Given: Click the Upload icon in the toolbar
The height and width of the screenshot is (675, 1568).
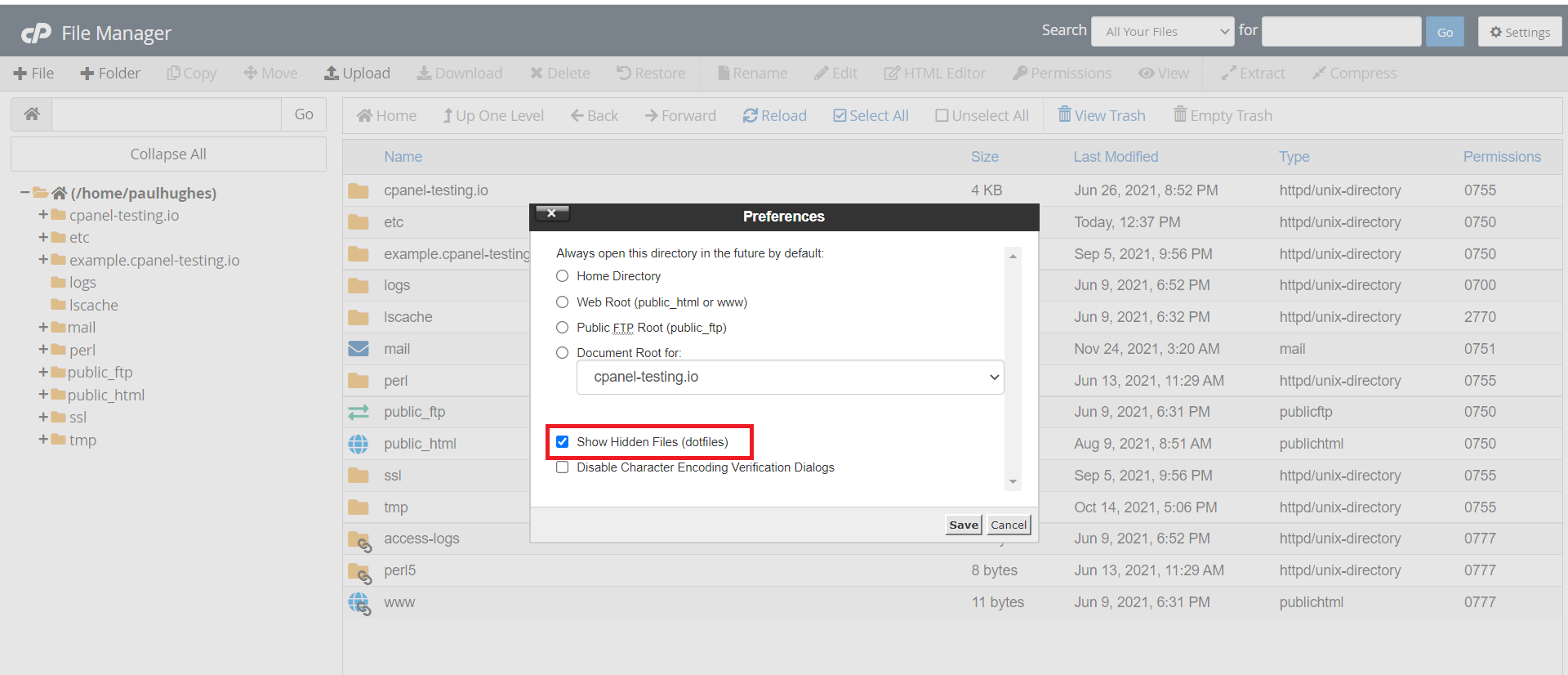Looking at the screenshot, I should pyautogui.click(x=332, y=74).
